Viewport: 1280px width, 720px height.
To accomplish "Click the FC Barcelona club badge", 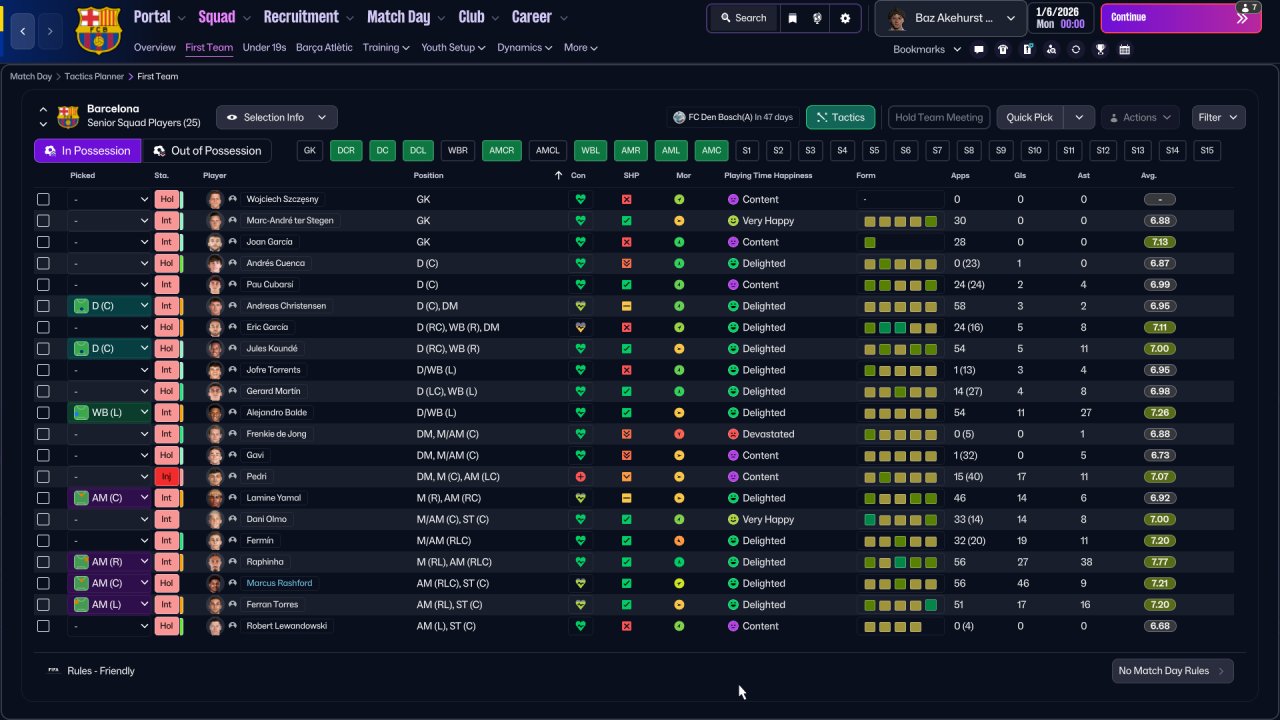I will tap(97, 29).
